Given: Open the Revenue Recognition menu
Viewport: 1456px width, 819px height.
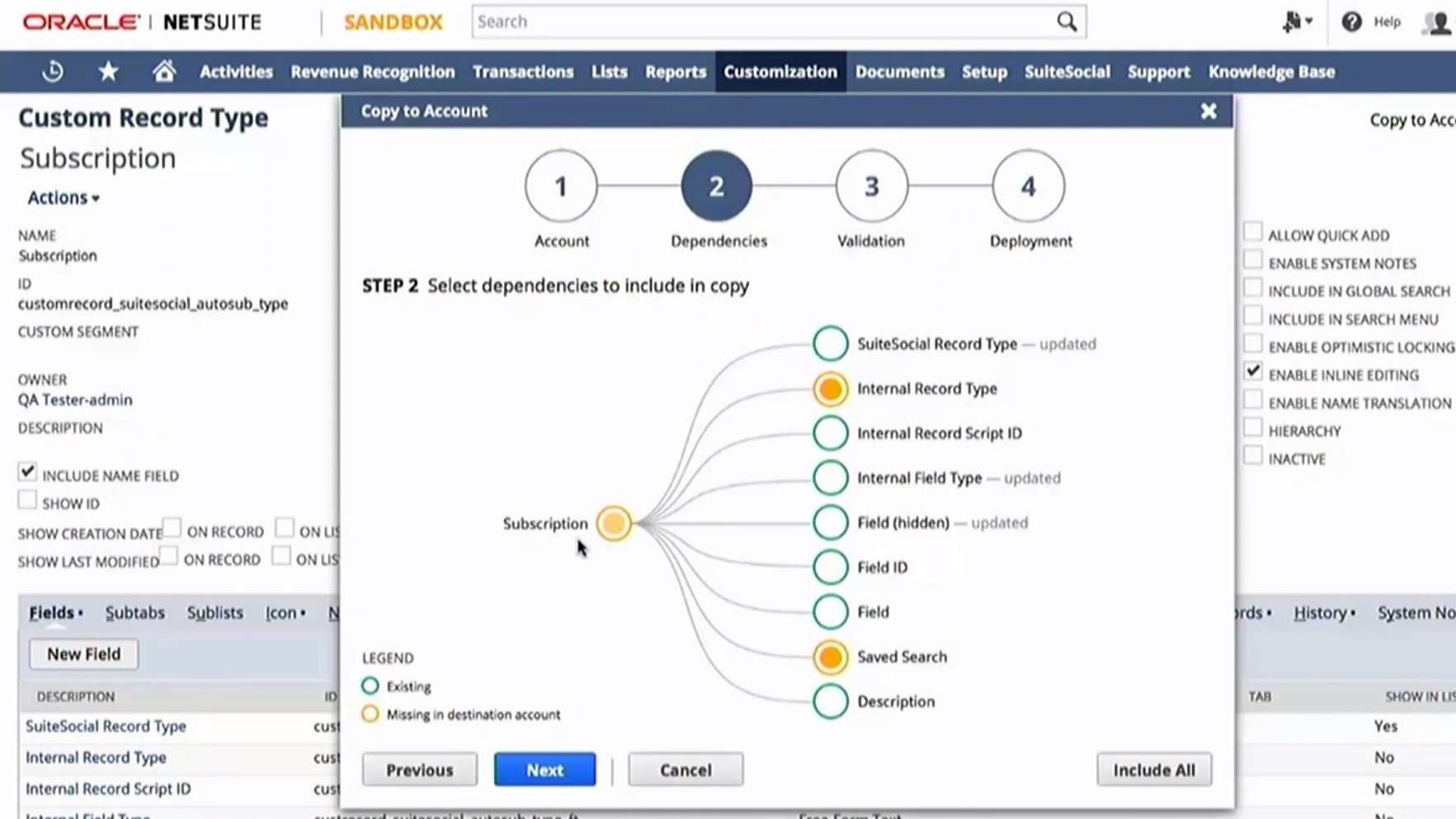Looking at the screenshot, I should (372, 72).
